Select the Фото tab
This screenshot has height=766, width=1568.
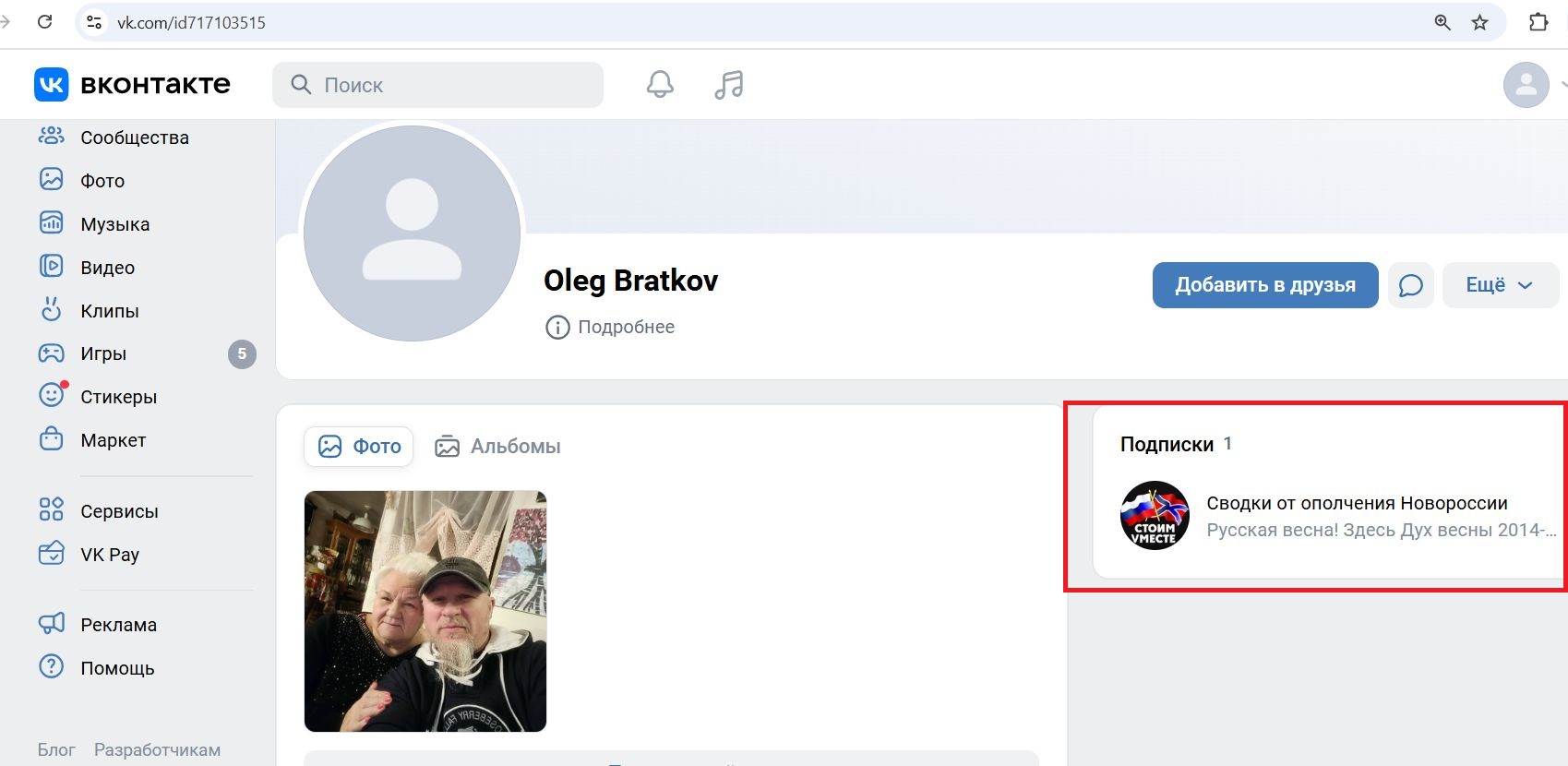coord(358,447)
